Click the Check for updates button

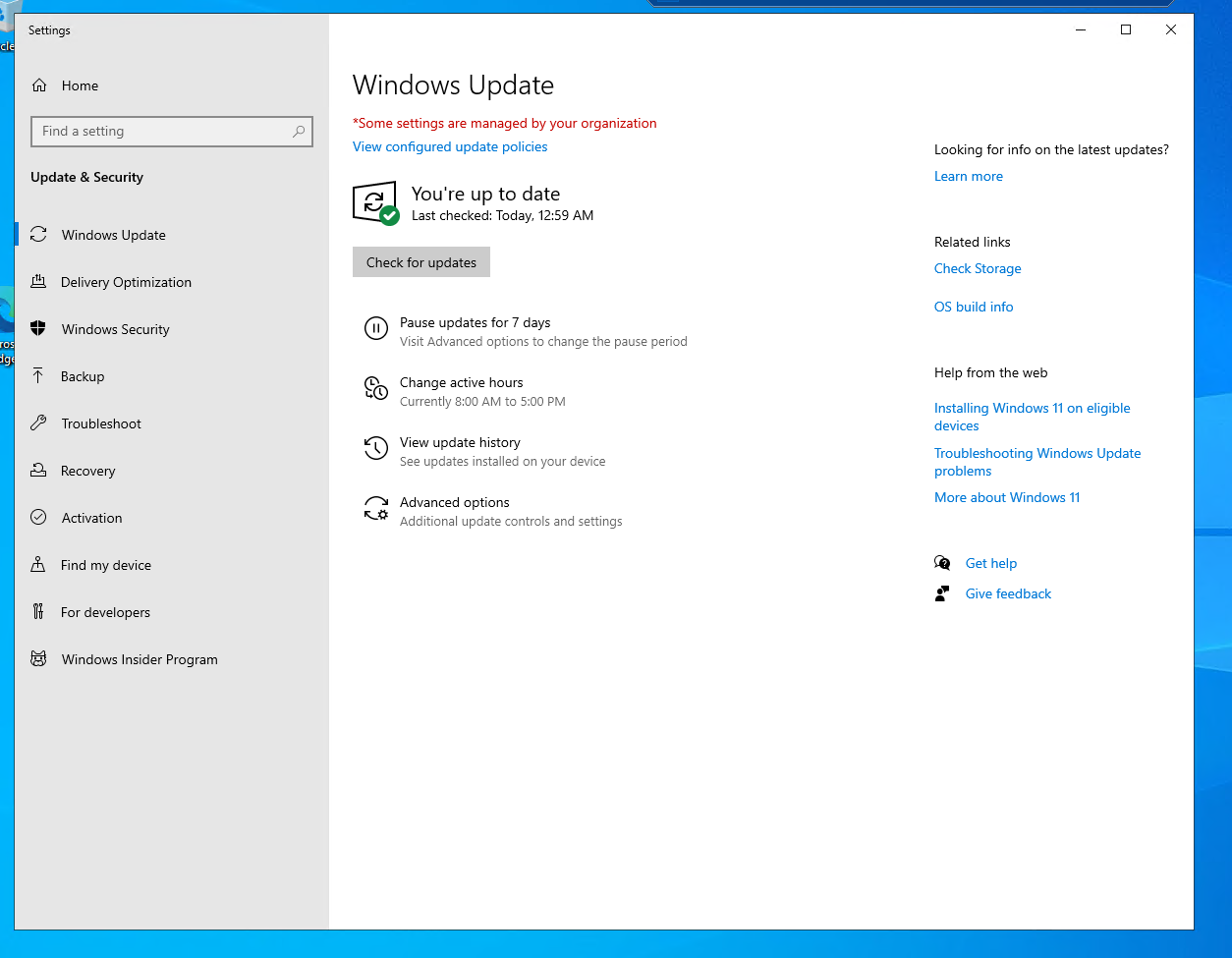click(x=421, y=262)
